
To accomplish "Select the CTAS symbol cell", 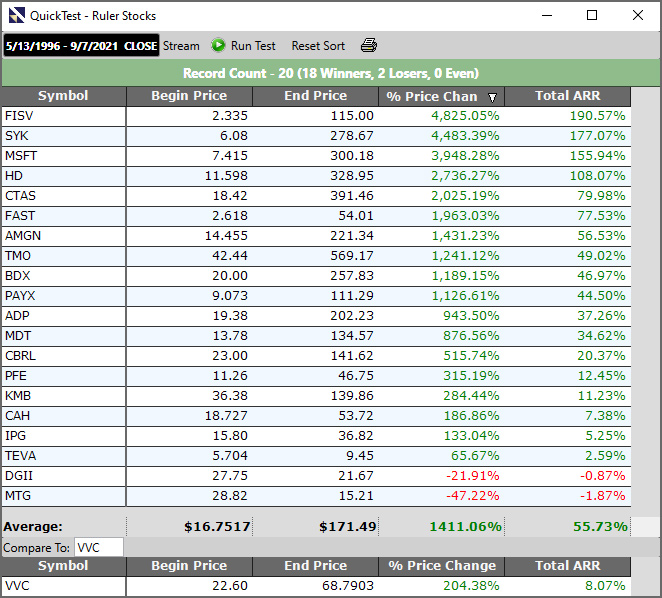I will (63, 196).
